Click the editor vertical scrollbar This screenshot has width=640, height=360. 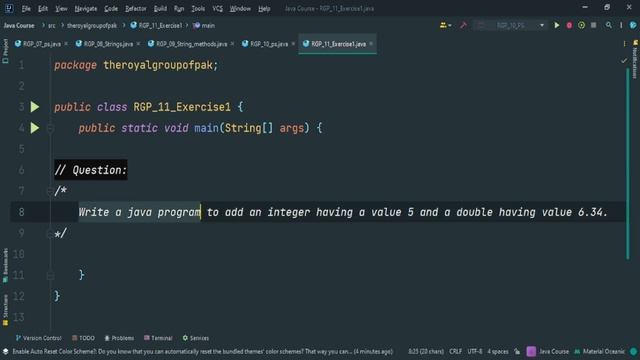628,163
